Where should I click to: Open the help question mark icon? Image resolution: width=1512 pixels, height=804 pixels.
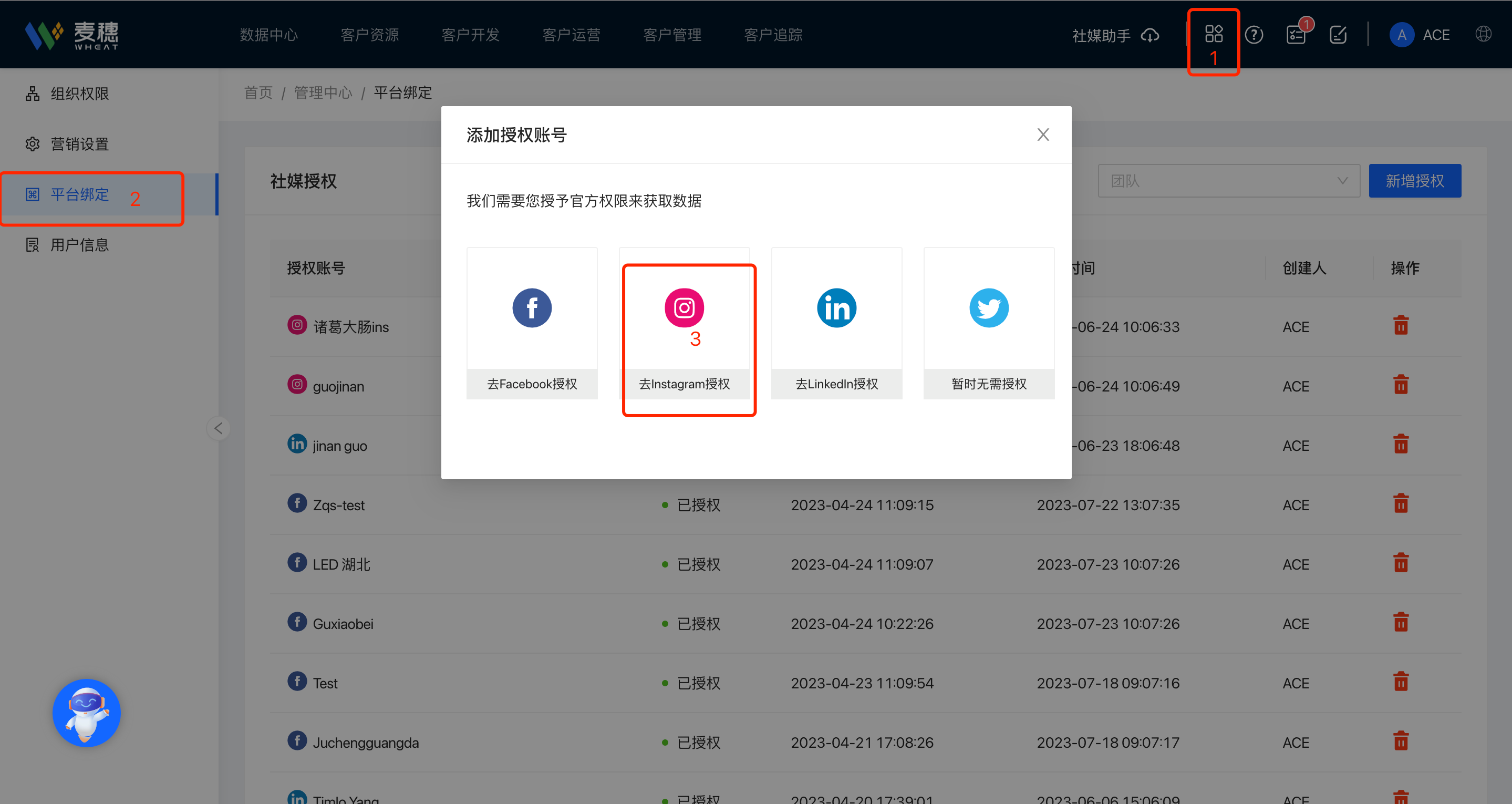click(x=1254, y=35)
